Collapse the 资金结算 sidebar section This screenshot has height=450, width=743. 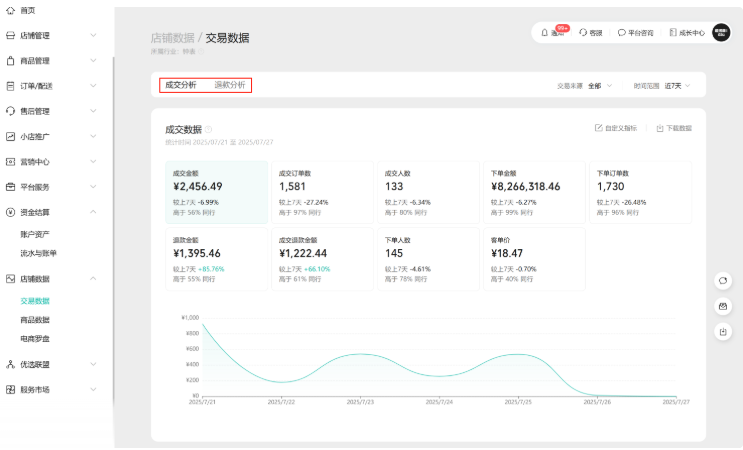pyautogui.click(x=93, y=212)
